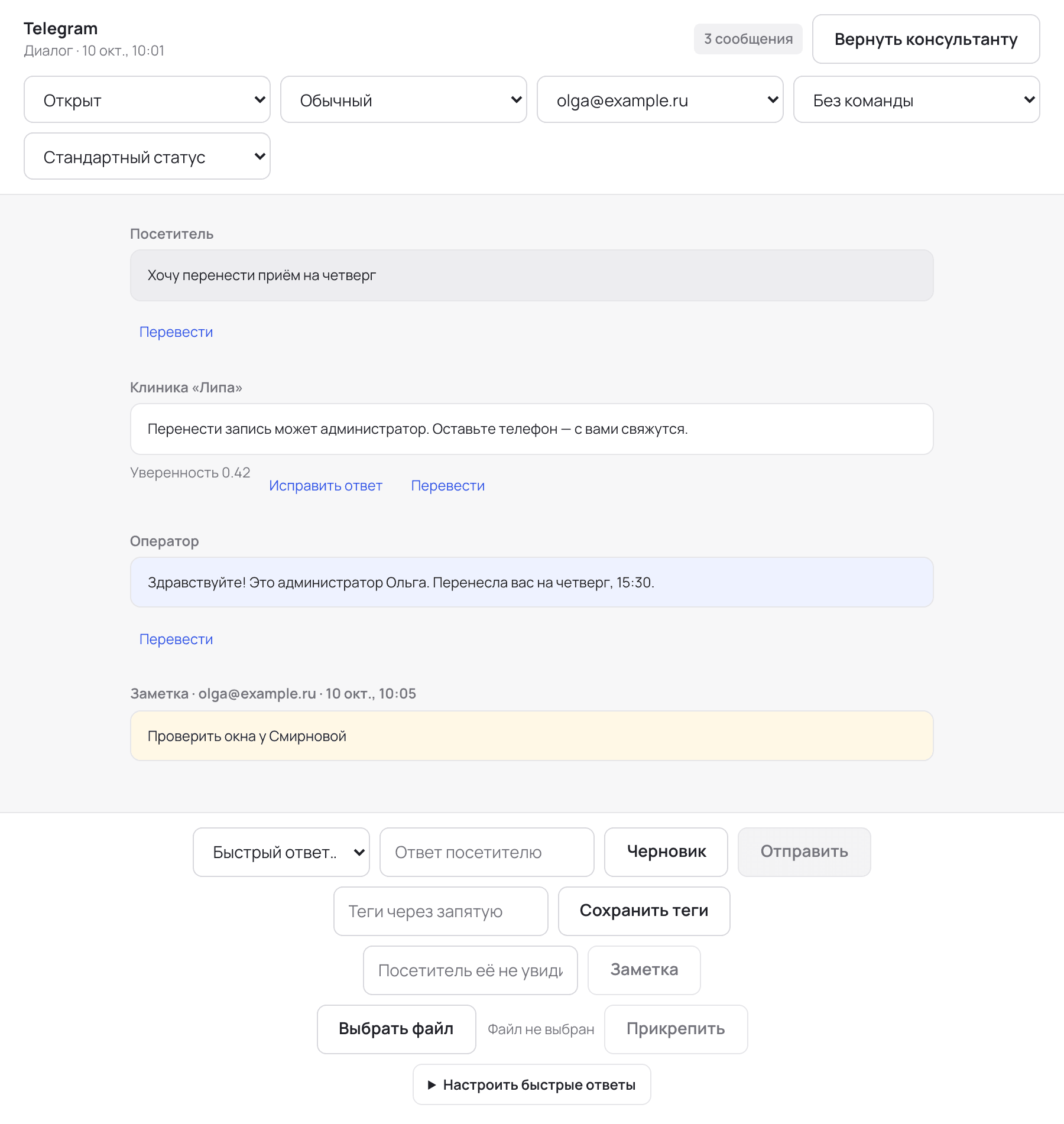
Task: Click the '3 сообщения' badge
Action: point(748,39)
